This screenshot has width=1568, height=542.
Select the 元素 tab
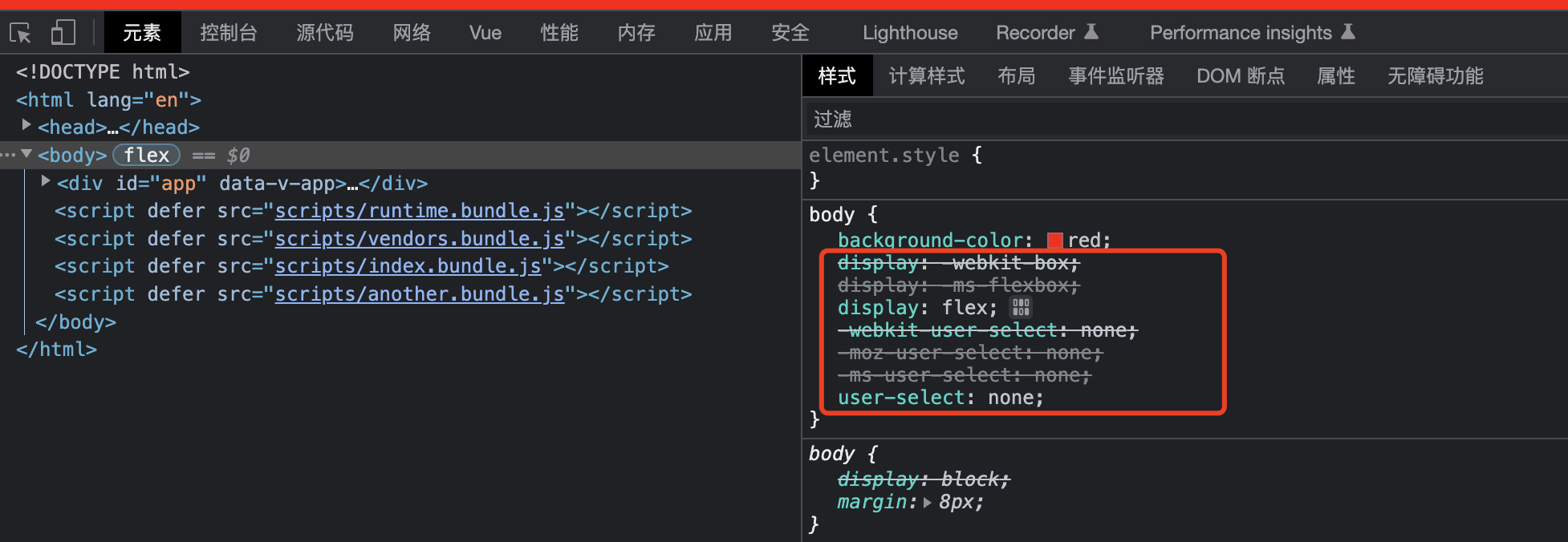(142, 33)
